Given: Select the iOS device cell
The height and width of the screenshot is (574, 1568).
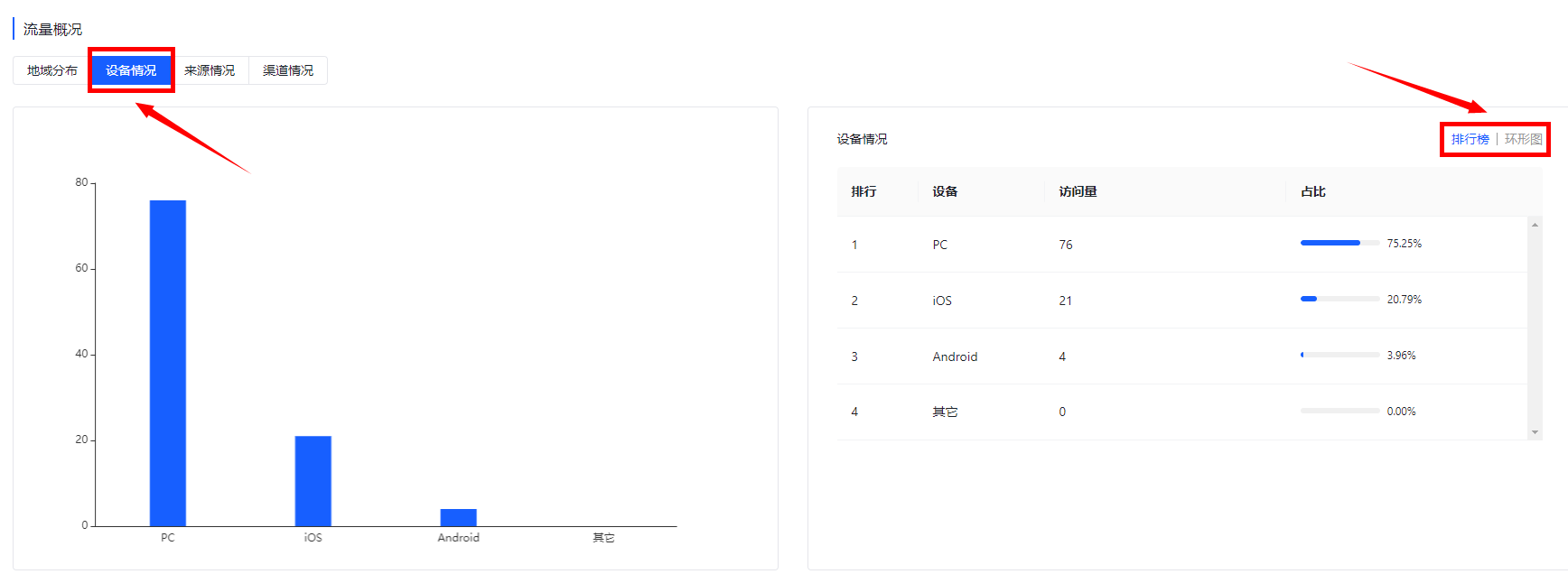Looking at the screenshot, I should coord(942,301).
